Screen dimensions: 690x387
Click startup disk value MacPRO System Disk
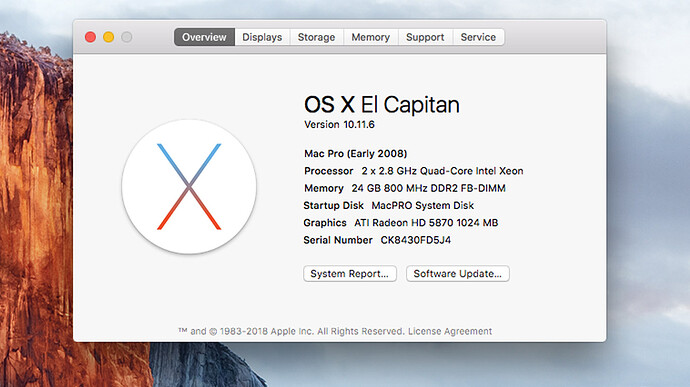pos(423,206)
